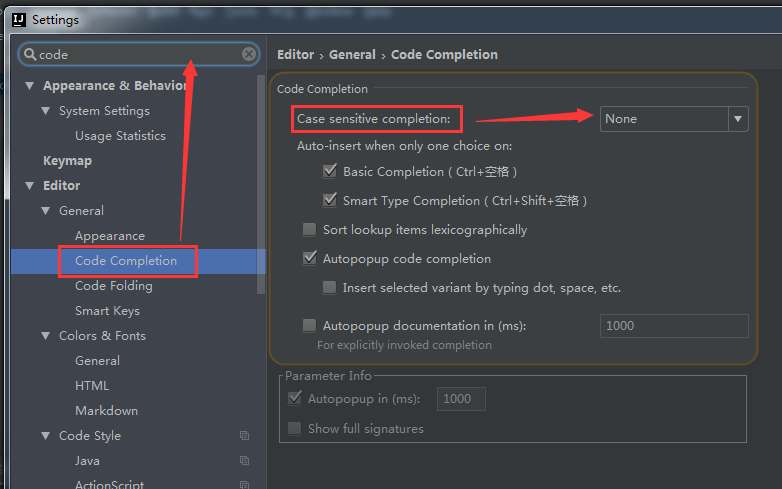Enable Sort lookup items lexicographically
The width and height of the screenshot is (782, 489).
point(309,230)
